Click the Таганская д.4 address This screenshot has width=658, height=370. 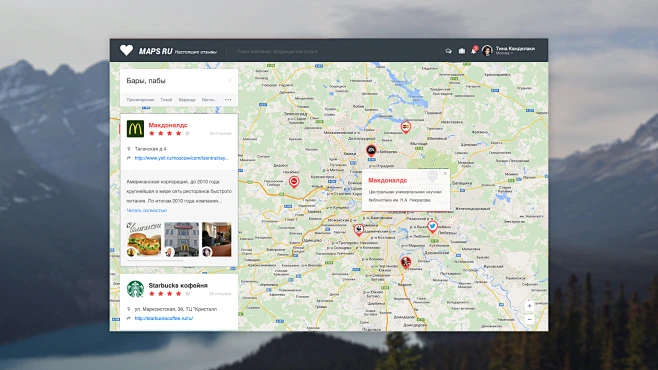150,149
